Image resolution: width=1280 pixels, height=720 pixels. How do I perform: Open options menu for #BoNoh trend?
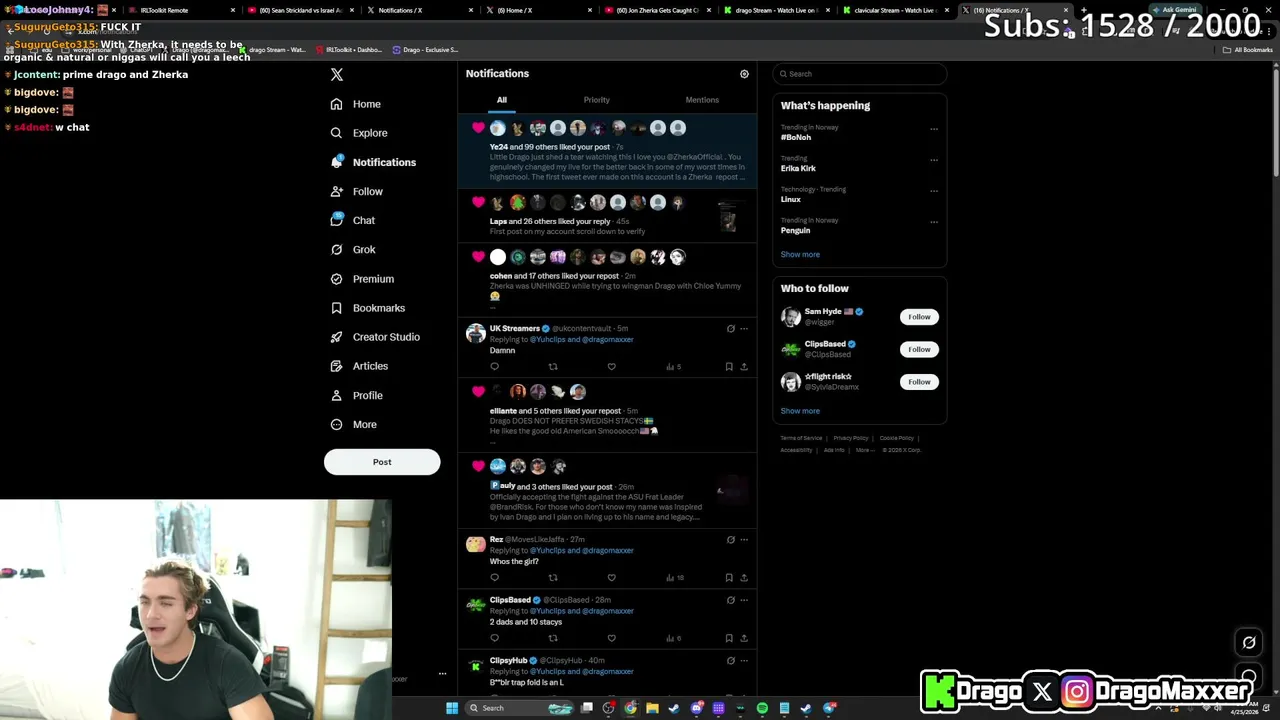click(x=934, y=129)
